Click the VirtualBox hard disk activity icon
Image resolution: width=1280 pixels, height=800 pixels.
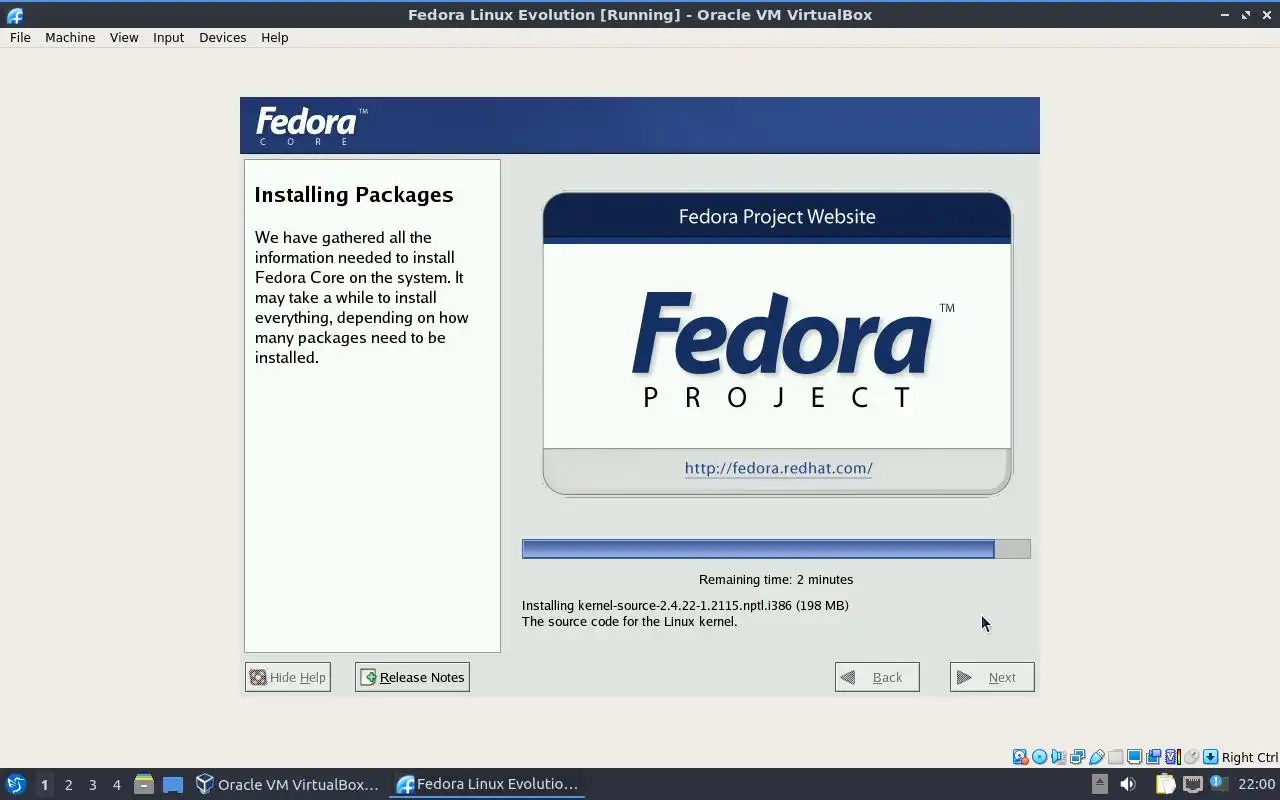1020,757
